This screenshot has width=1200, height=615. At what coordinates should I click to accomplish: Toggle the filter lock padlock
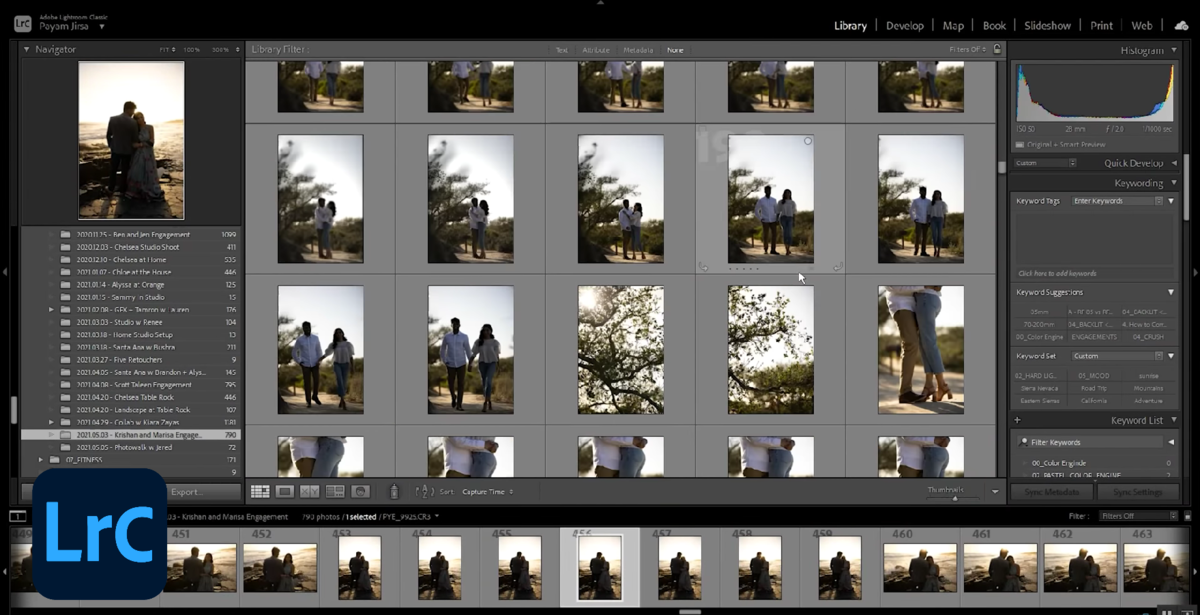pyautogui.click(x=996, y=49)
